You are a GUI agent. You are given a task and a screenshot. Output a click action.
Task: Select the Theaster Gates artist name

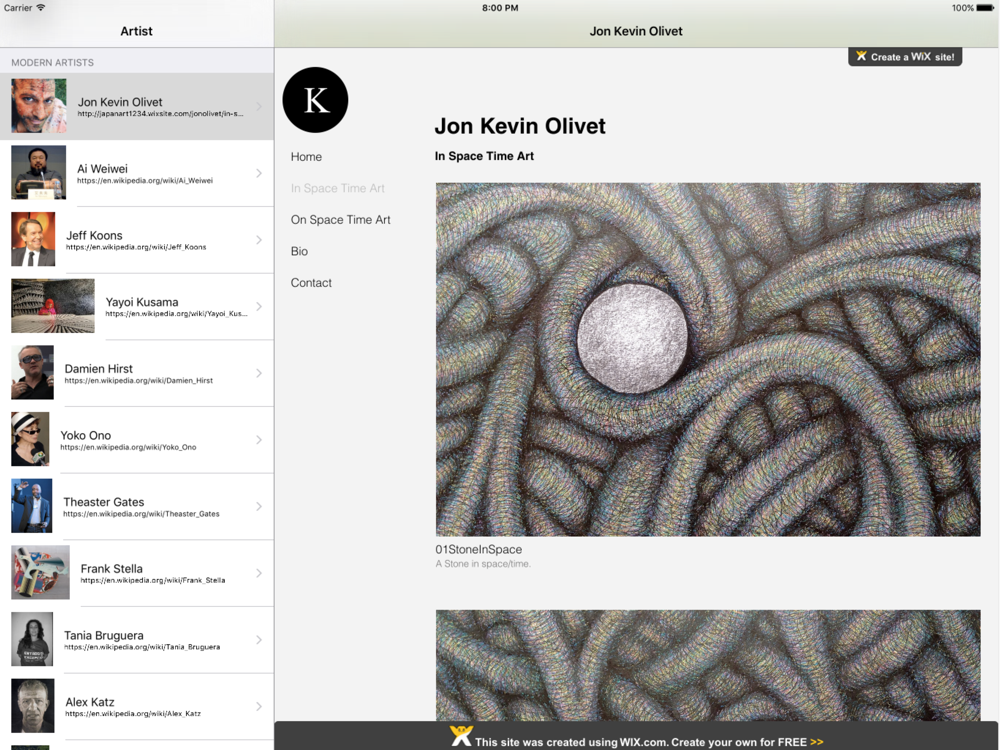pyautogui.click(x=103, y=502)
